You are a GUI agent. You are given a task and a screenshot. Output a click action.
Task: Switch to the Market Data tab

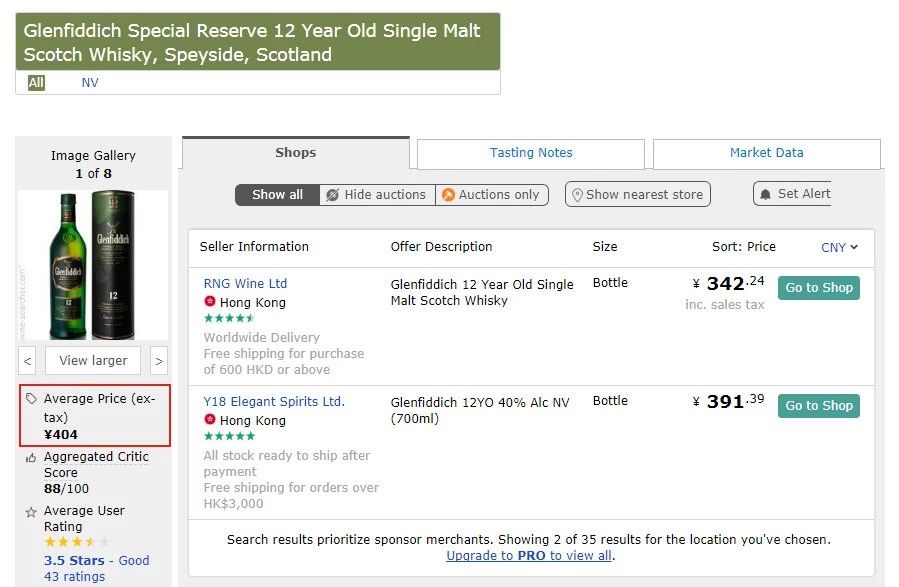click(766, 153)
